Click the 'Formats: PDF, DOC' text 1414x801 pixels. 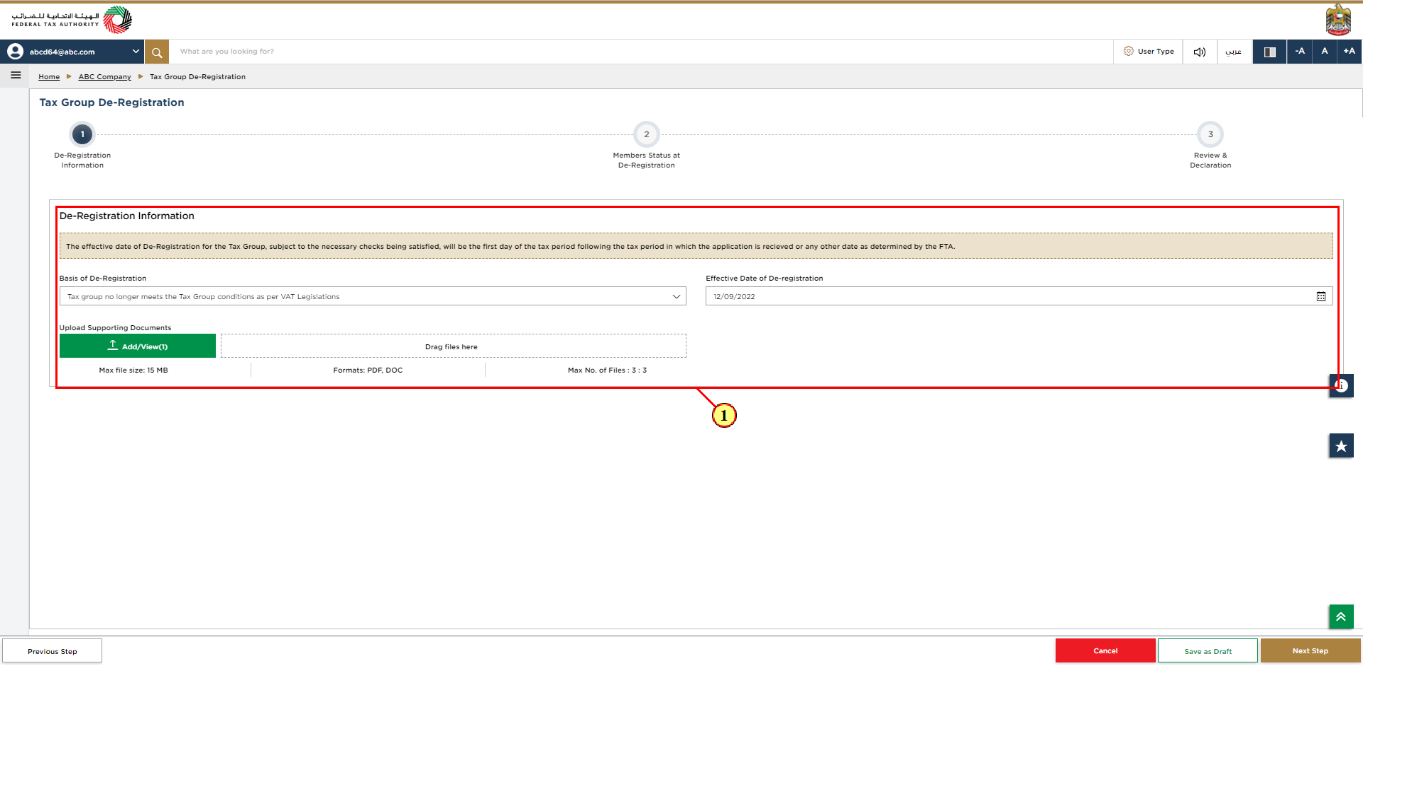(368, 370)
